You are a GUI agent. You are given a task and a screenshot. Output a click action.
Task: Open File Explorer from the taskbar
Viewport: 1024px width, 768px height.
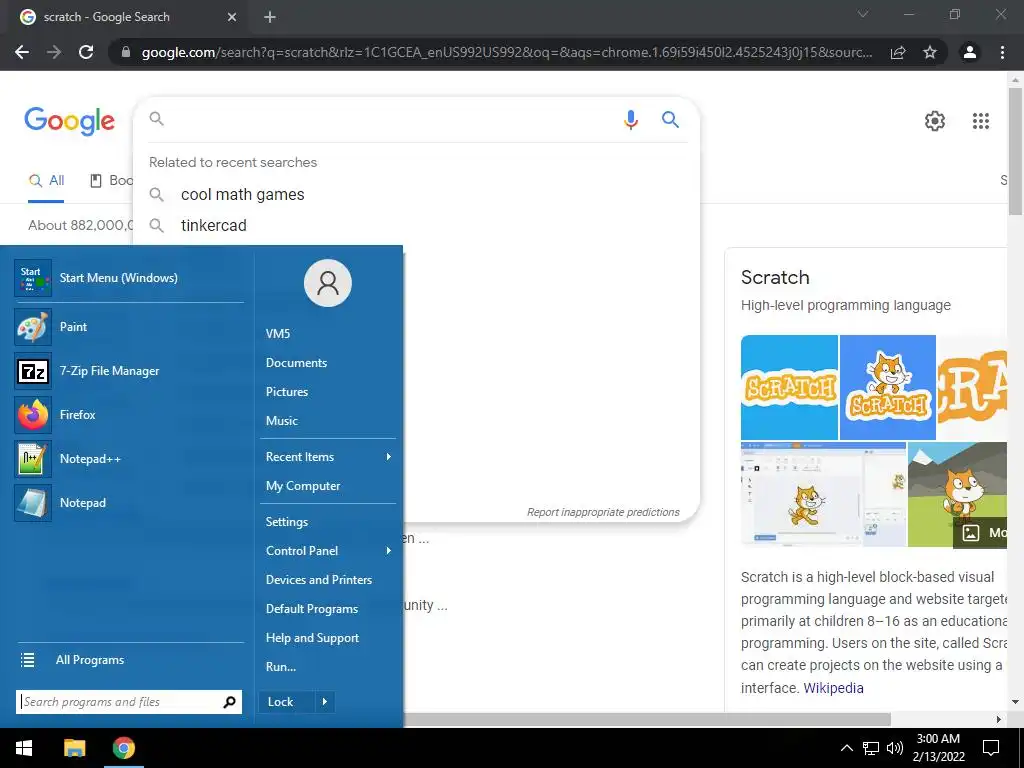coord(74,748)
